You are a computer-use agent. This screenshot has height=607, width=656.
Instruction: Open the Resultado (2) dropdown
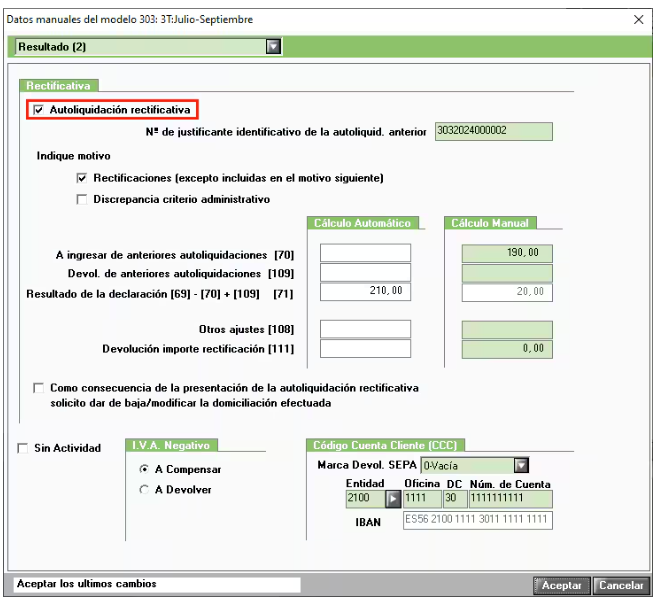tap(273, 46)
